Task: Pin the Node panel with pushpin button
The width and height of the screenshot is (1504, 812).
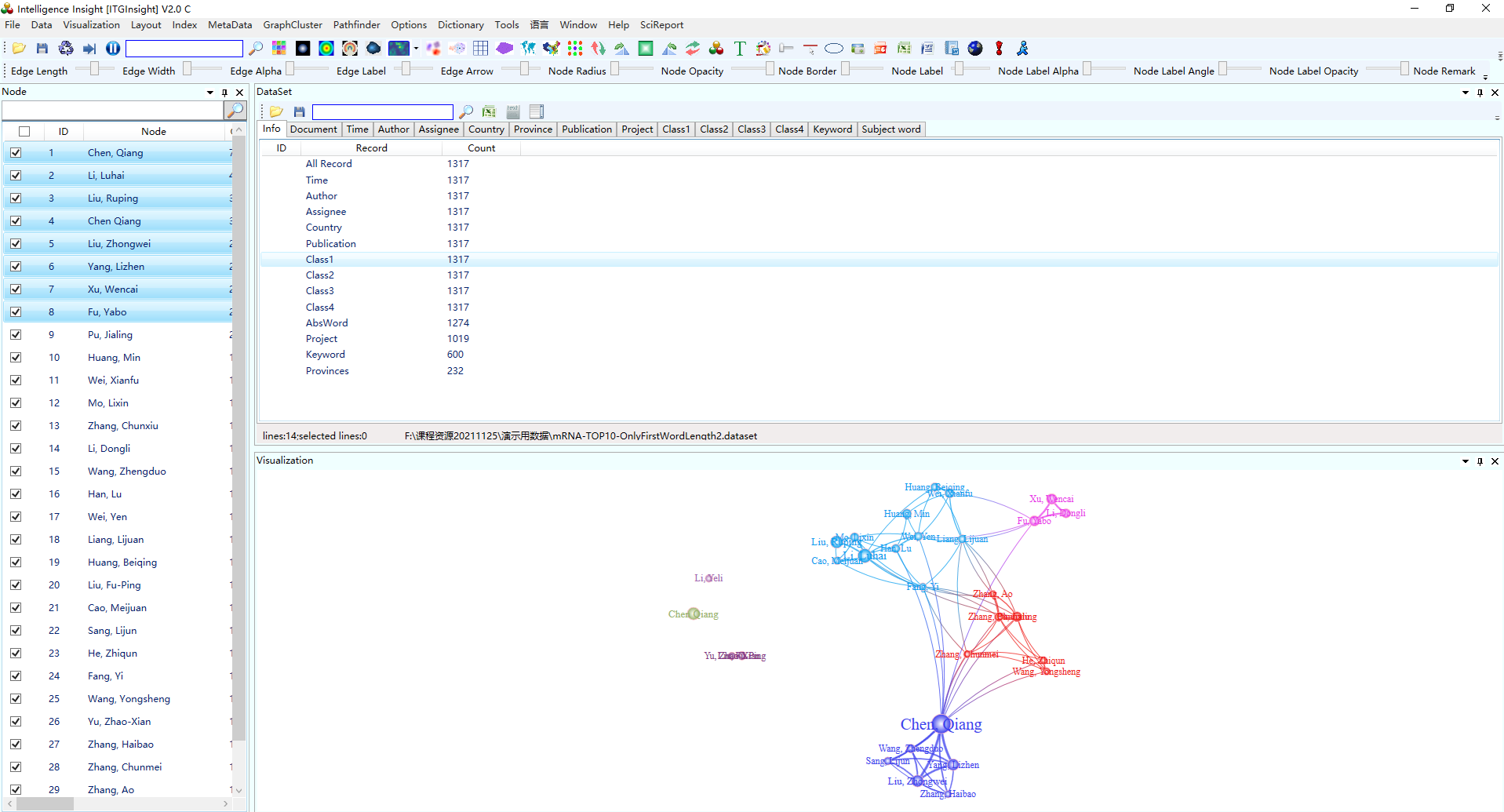Action: tap(225, 93)
